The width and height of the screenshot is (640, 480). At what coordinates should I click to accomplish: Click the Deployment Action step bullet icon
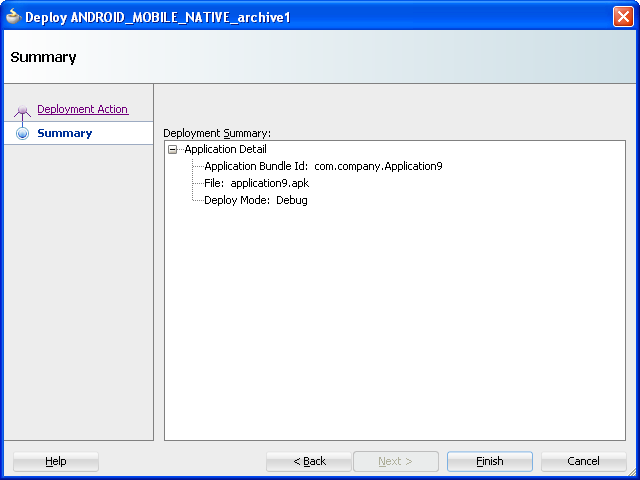point(22,110)
